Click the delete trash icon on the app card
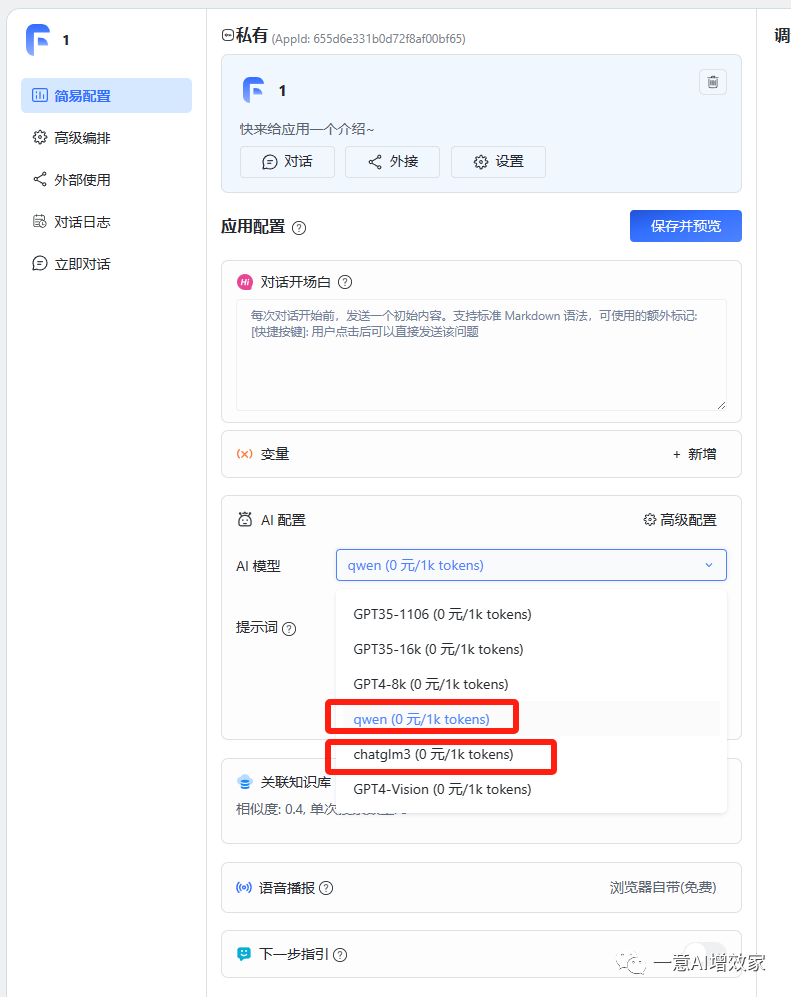791x997 pixels. point(713,82)
